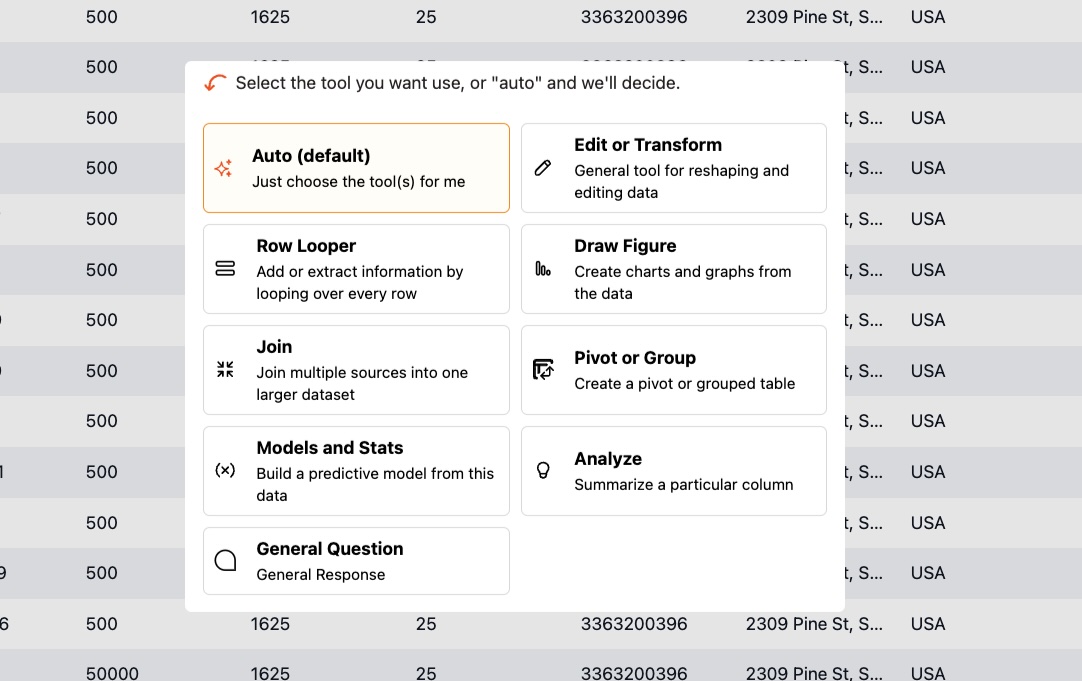Click the Analyze lightbulb icon
Viewport: 1082px width, 681px height.
(543, 470)
